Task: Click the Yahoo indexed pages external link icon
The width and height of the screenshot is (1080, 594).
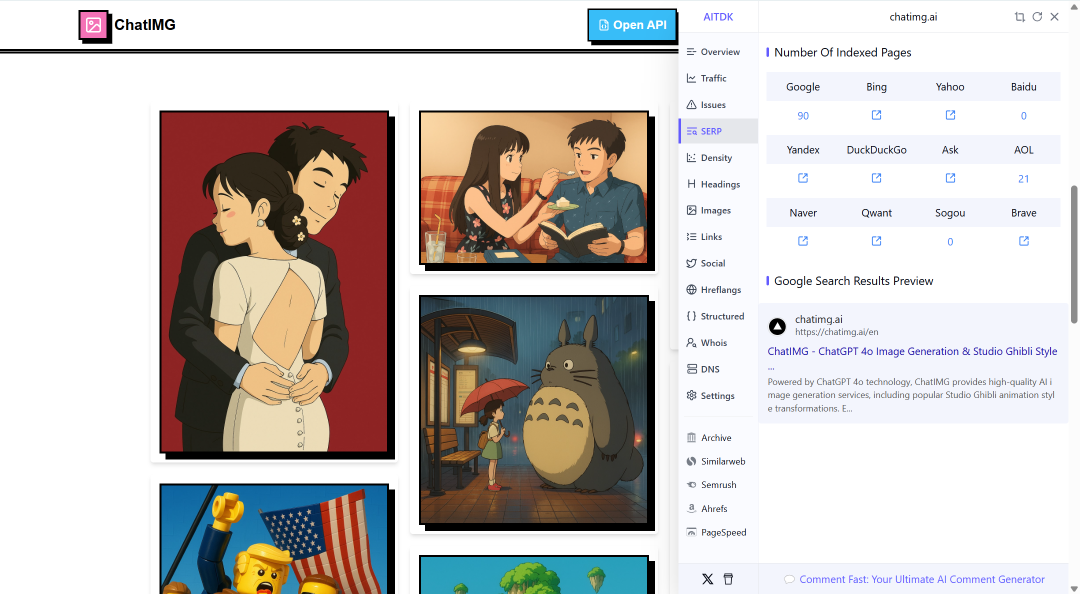Action: pos(950,115)
